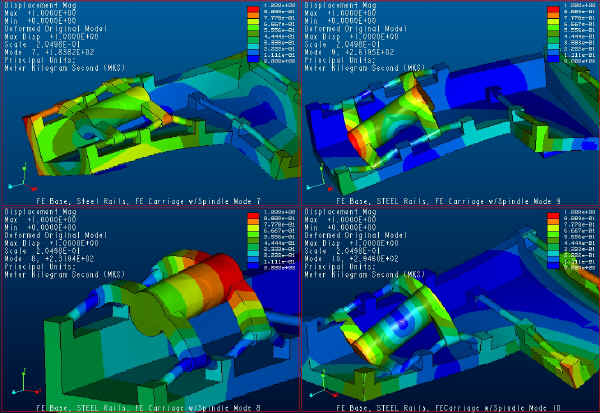Click the coordinate axis triad in the Mode 9 view

pos(319,178)
